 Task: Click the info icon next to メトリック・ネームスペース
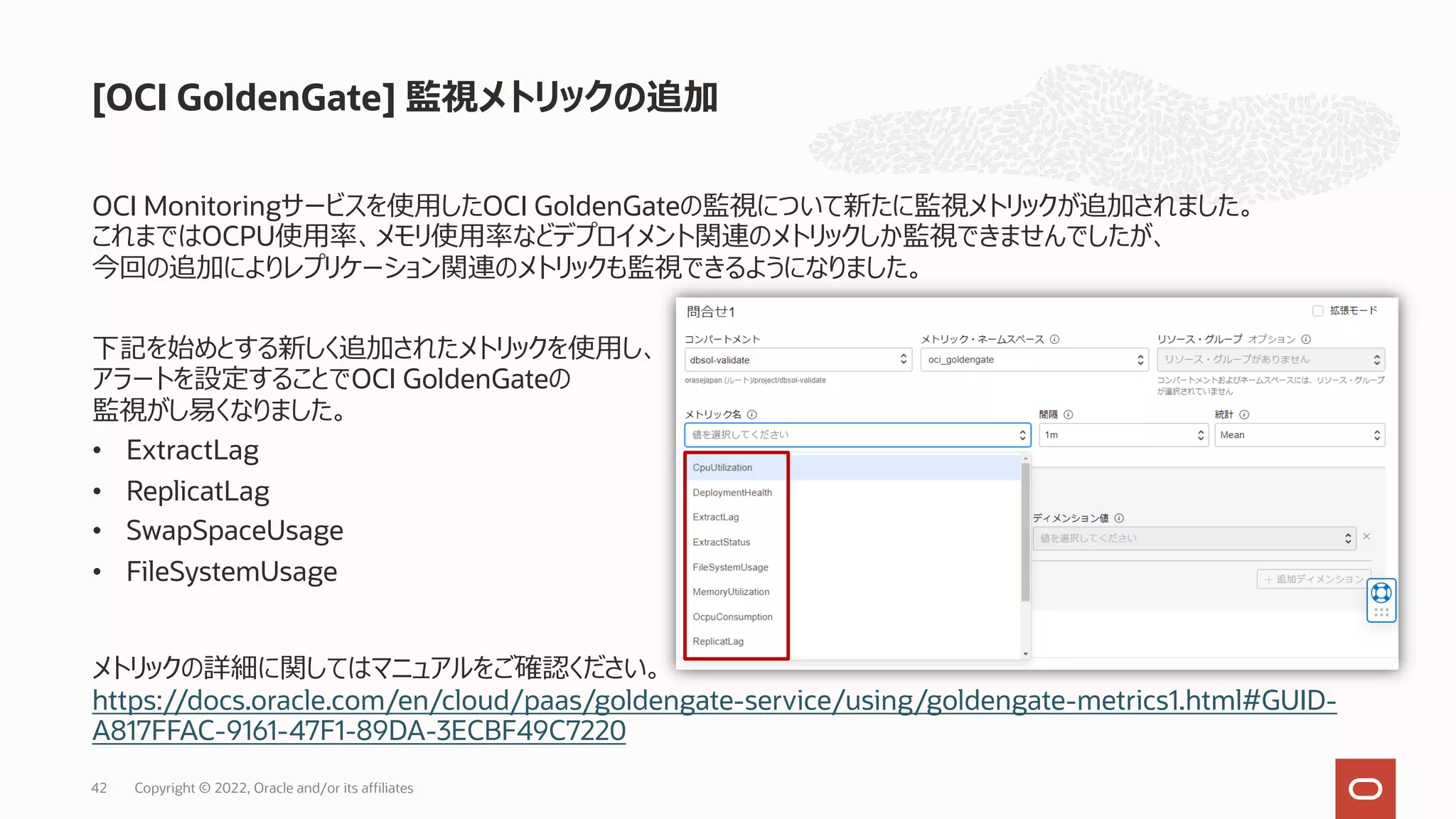[1054, 339]
